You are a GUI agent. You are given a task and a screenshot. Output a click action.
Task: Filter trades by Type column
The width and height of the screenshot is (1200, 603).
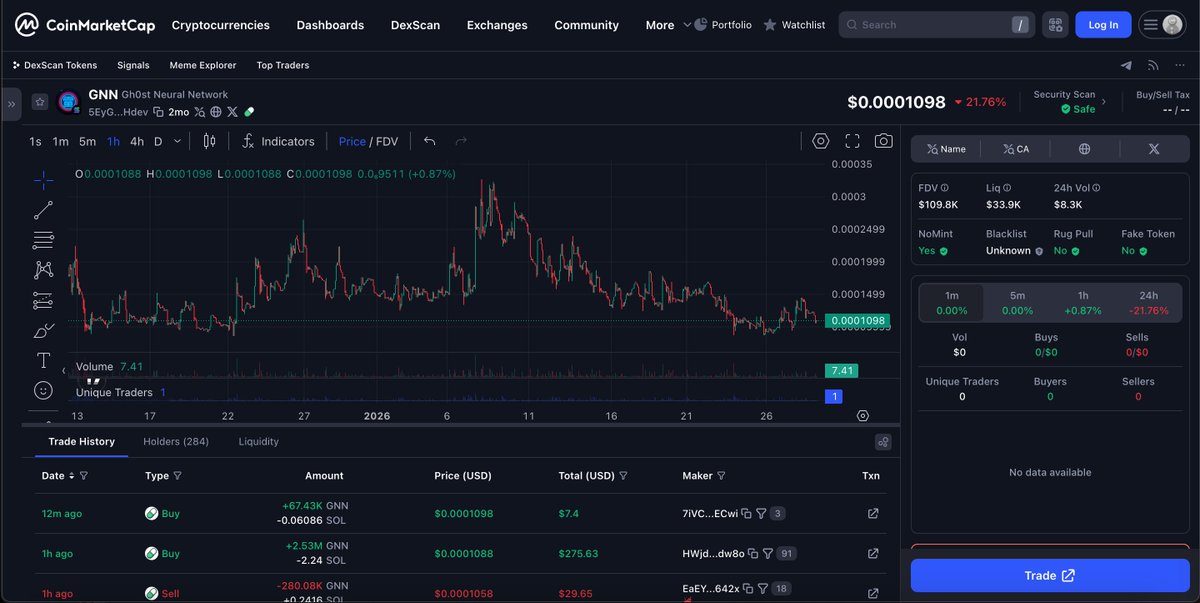177,476
